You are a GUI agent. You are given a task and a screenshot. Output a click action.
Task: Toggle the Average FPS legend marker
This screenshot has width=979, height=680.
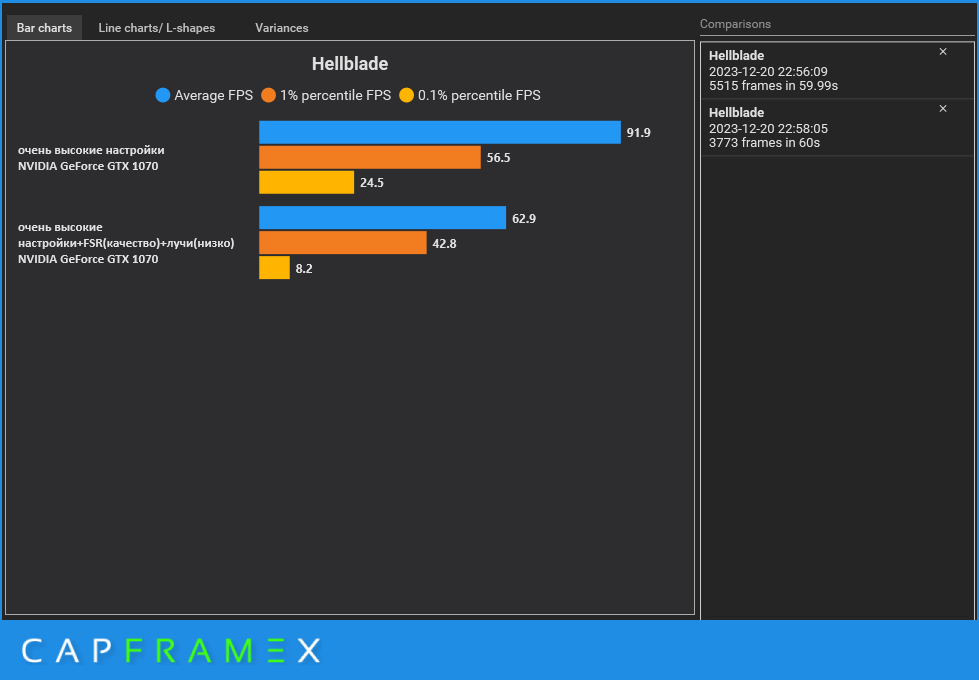163,96
